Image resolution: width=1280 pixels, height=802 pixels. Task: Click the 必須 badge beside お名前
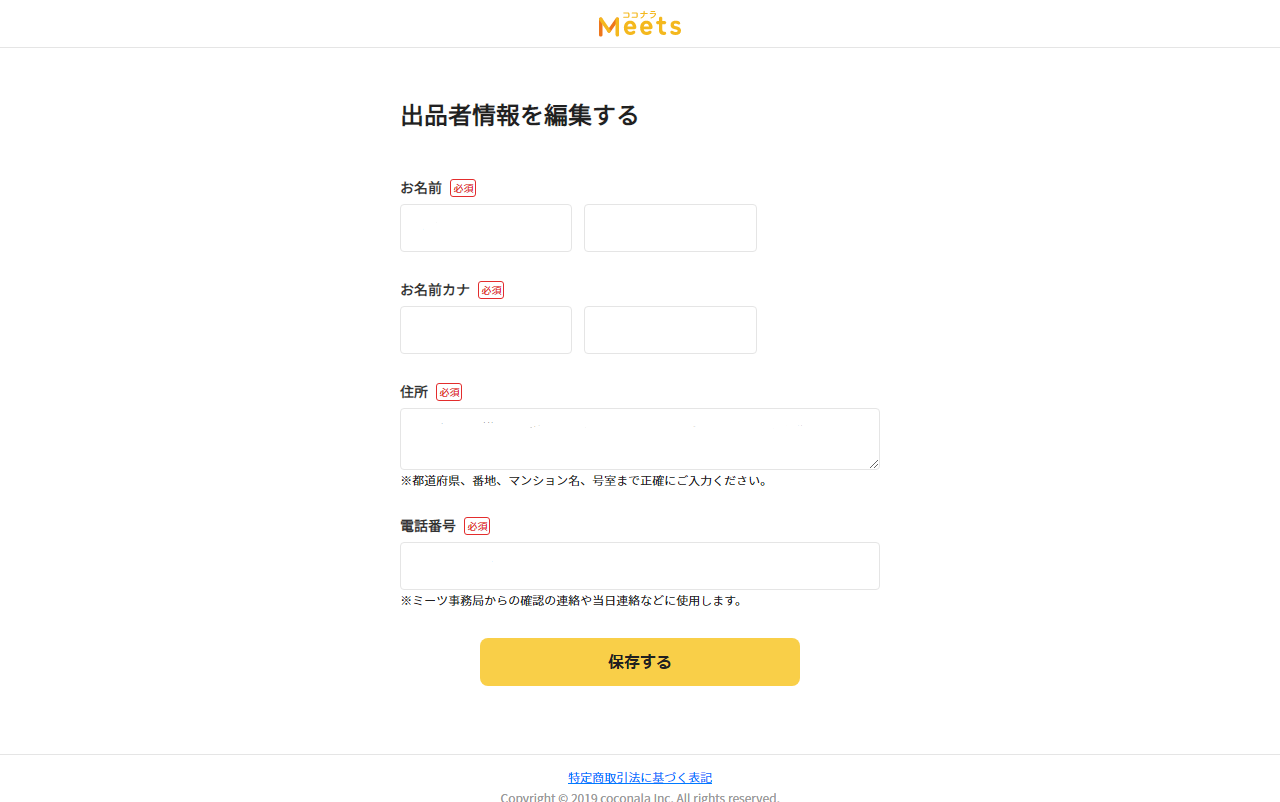point(463,188)
